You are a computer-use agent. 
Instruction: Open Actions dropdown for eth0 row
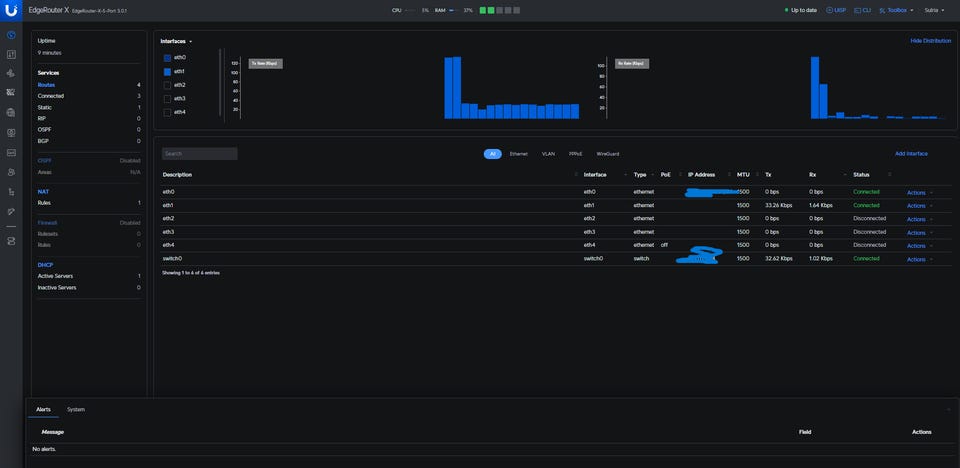(x=920, y=193)
